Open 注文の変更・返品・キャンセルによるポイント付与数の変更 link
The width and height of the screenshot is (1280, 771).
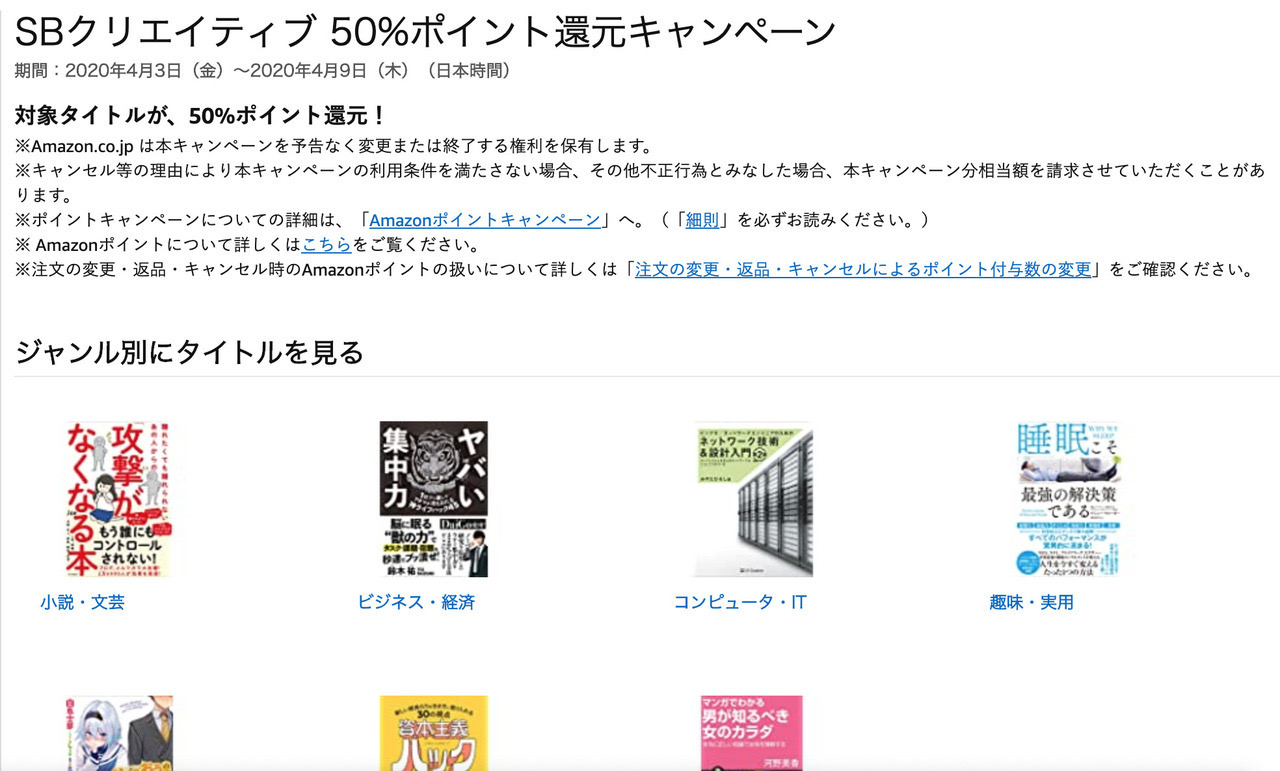[x=863, y=270]
